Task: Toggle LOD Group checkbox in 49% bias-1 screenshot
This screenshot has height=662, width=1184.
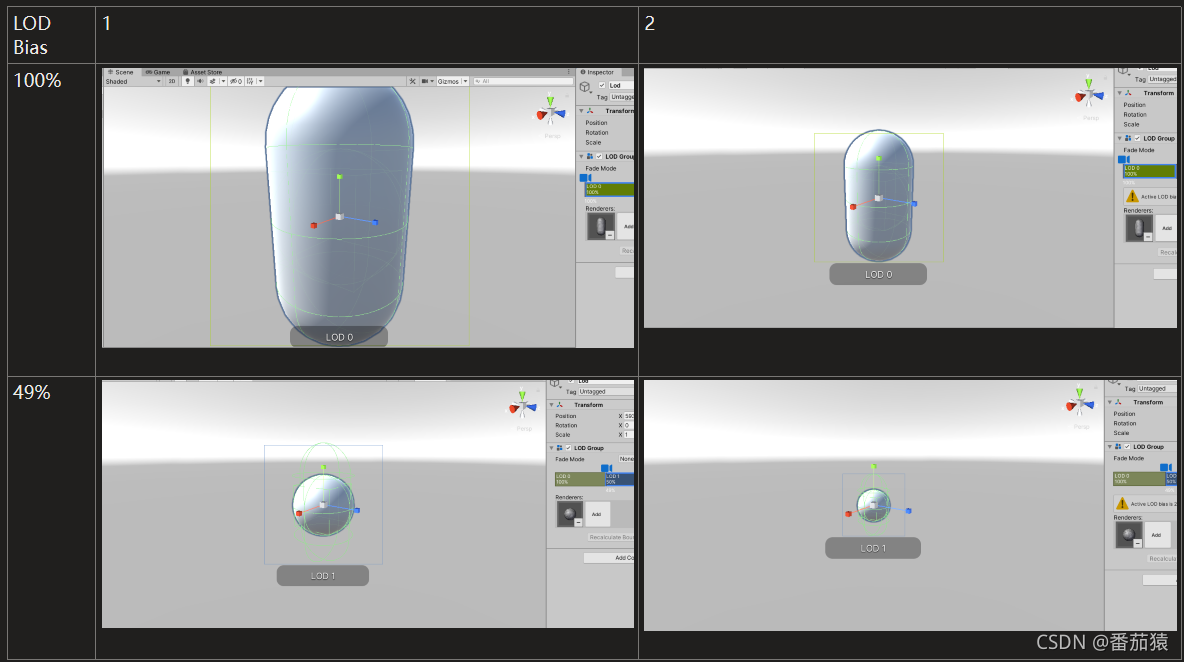Action: [569, 448]
